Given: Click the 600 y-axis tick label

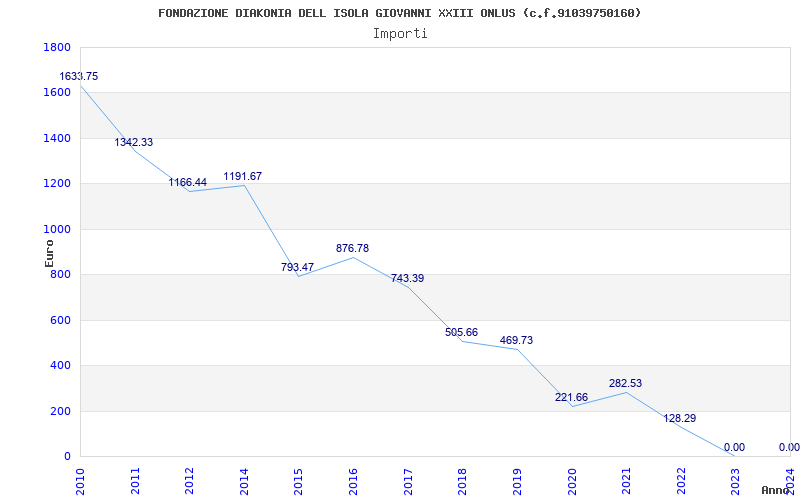Looking at the screenshot, I should [x=61, y=320].
